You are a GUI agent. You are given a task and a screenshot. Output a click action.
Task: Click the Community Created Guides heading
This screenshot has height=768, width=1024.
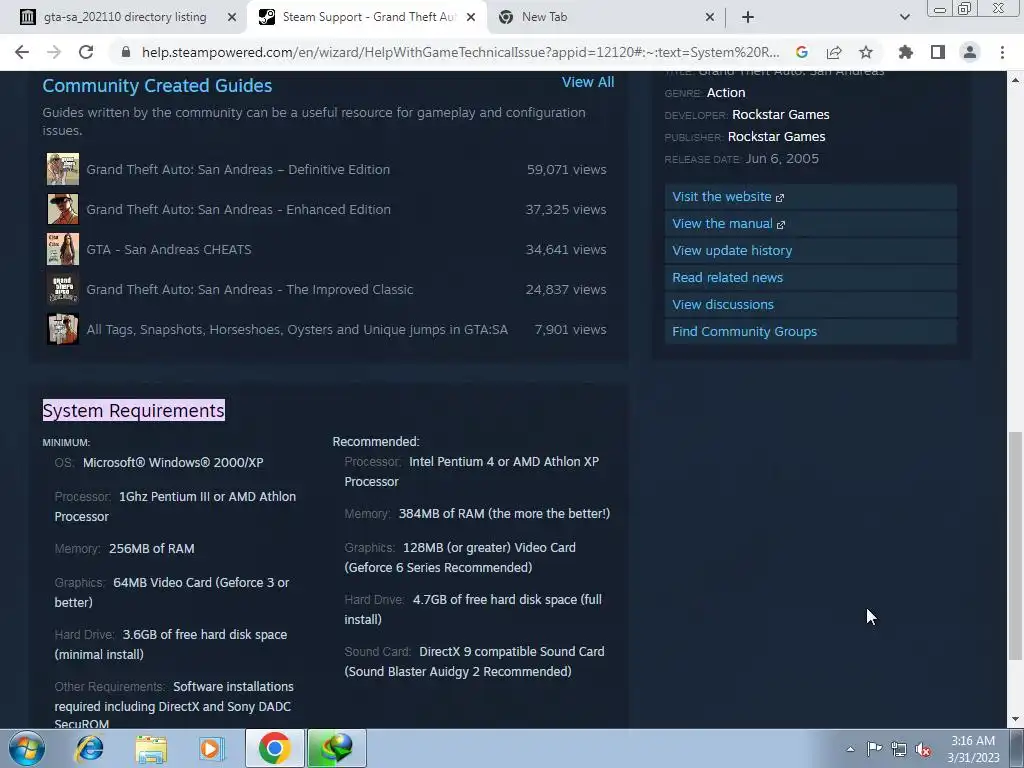click(157, 86)
